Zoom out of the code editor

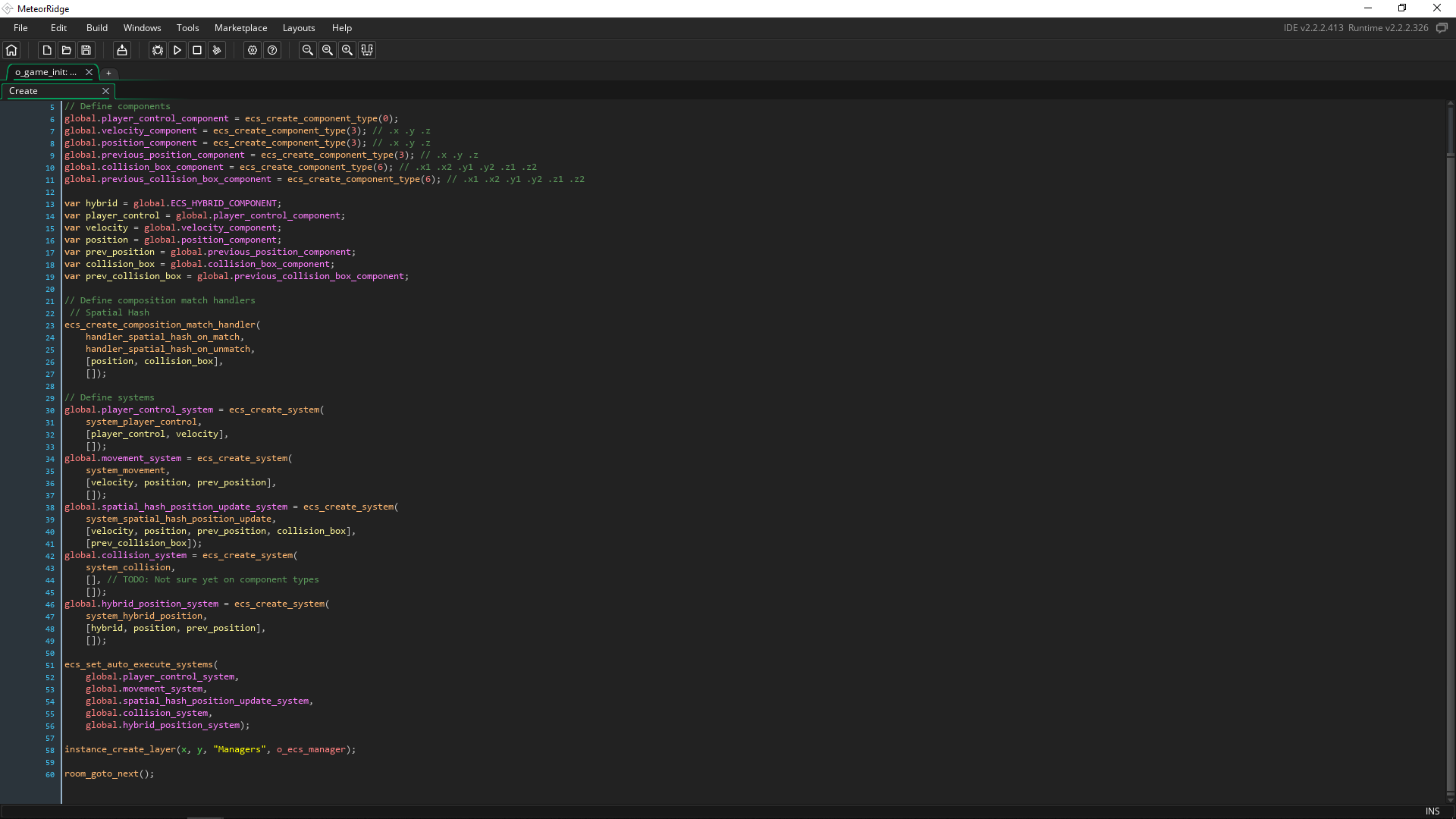click(x=306, y=50)
